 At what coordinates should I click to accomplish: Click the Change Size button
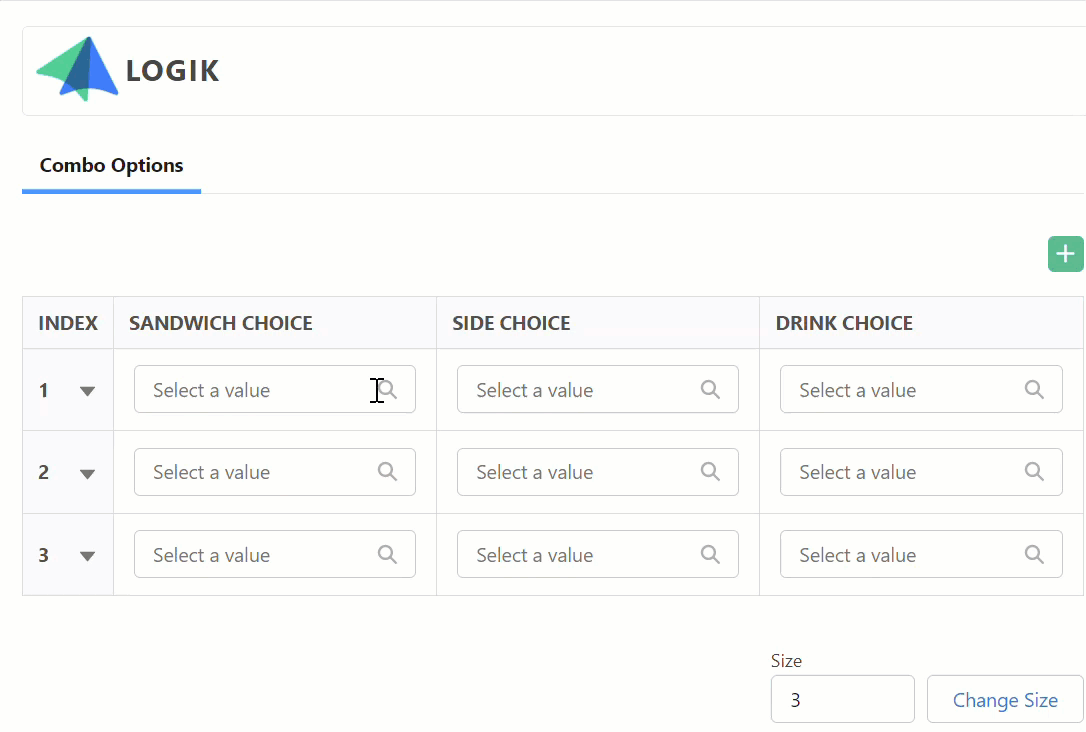pos(1005,699)
